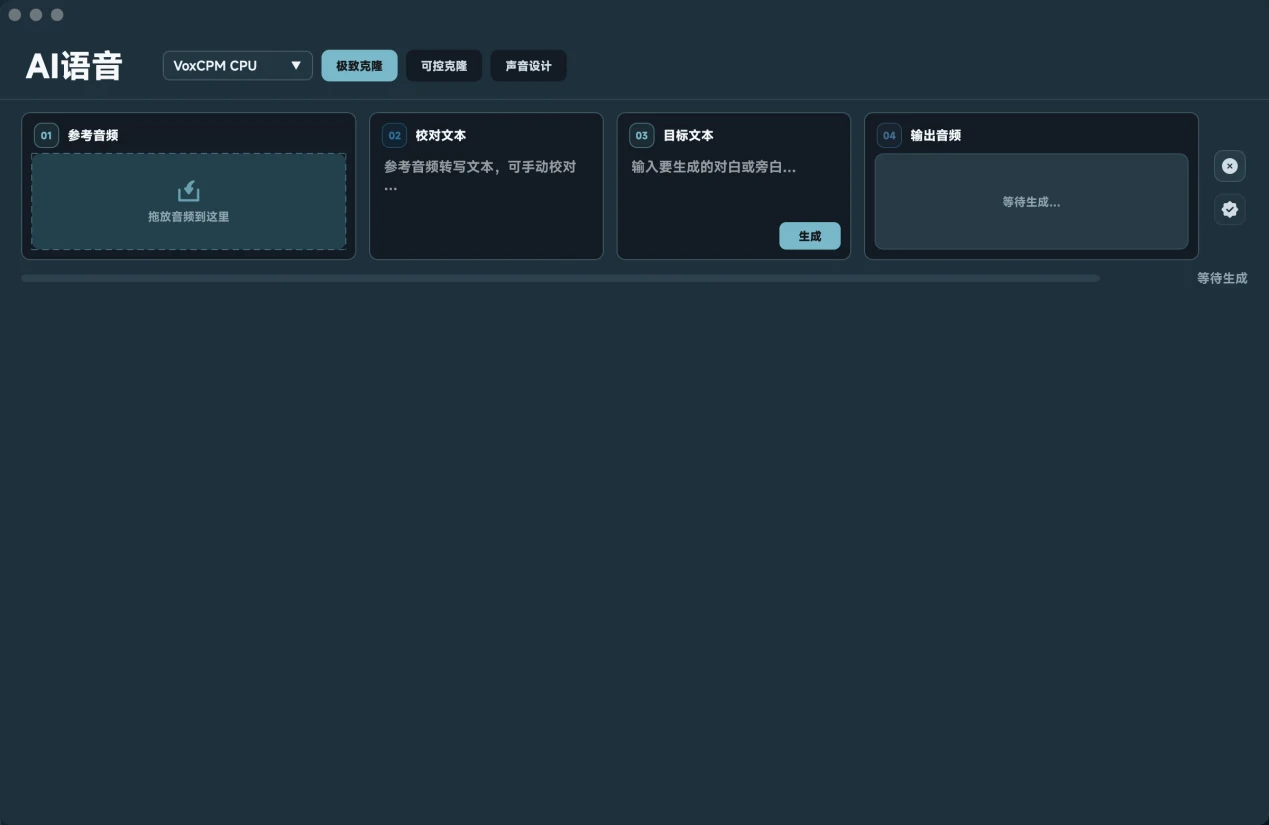Click the 等待生成 status text beside progress bar

[x=1222, y=278]
